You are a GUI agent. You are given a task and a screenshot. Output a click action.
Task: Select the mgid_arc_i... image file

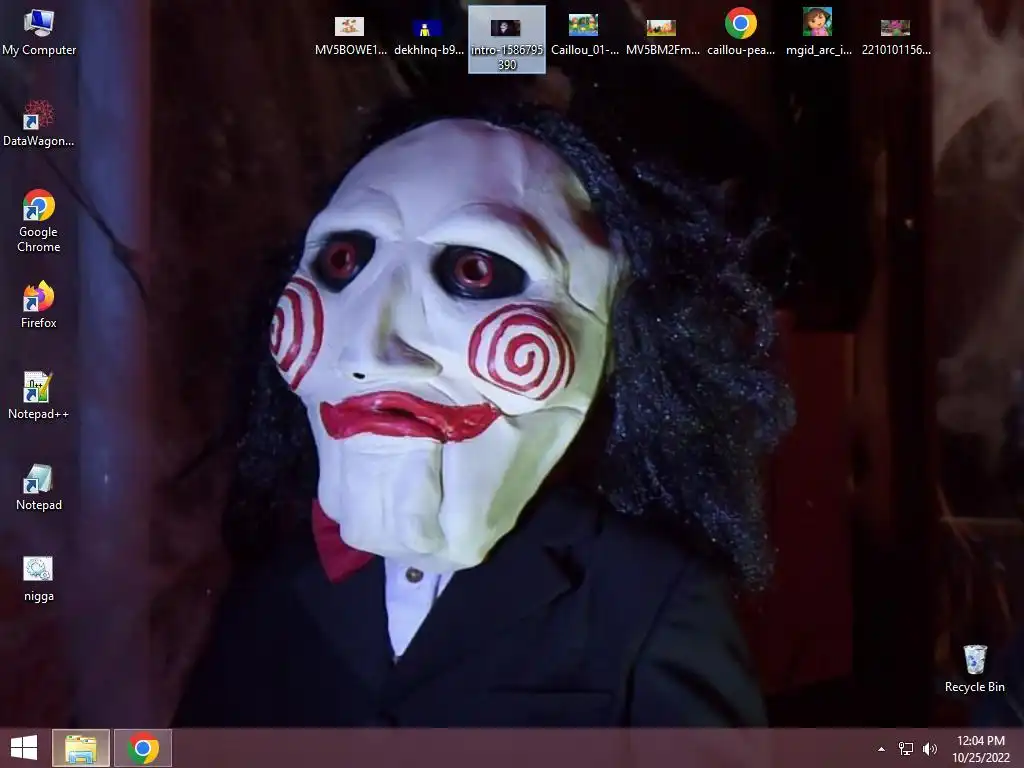[818, 33]
